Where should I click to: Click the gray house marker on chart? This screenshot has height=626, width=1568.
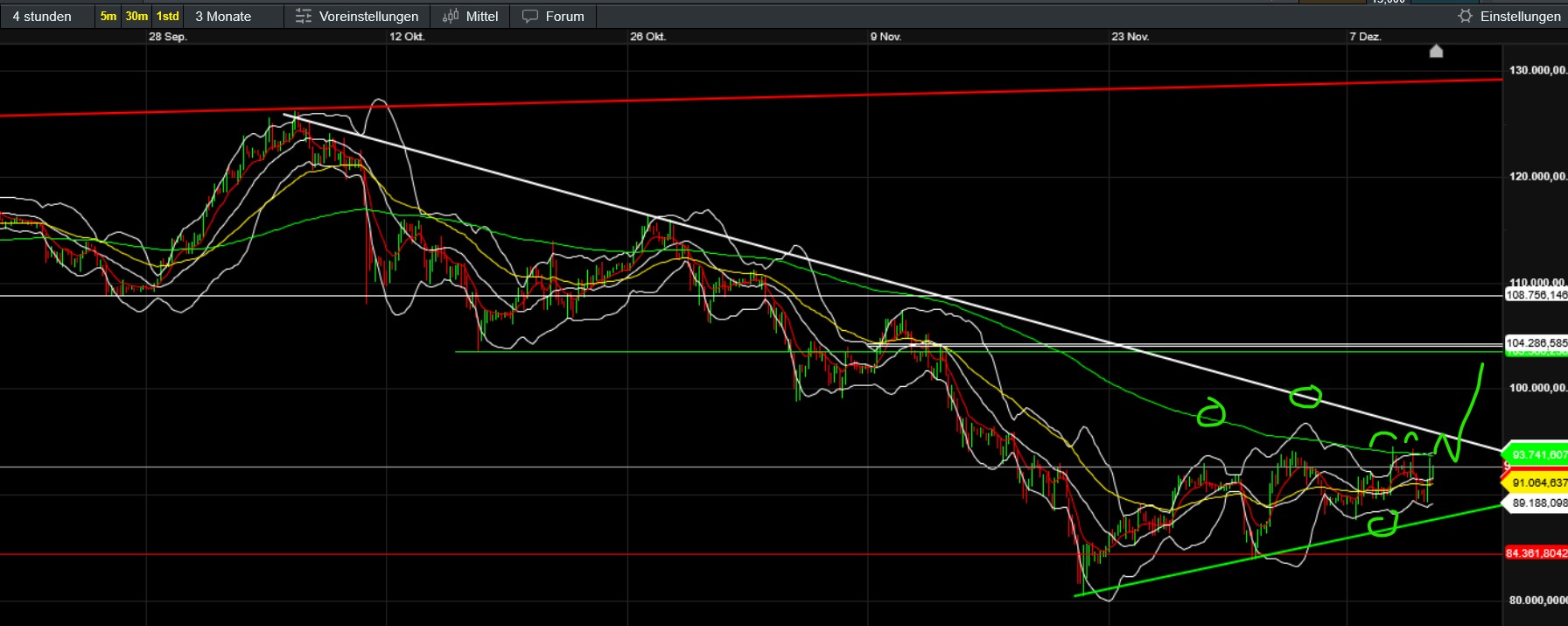(1436, 51)
